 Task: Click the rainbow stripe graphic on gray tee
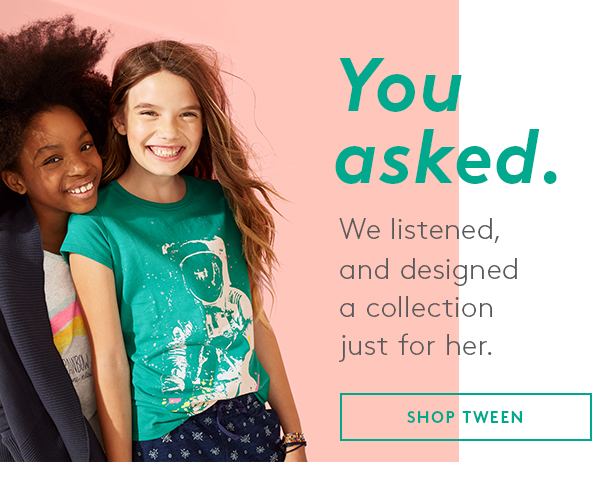68,320
